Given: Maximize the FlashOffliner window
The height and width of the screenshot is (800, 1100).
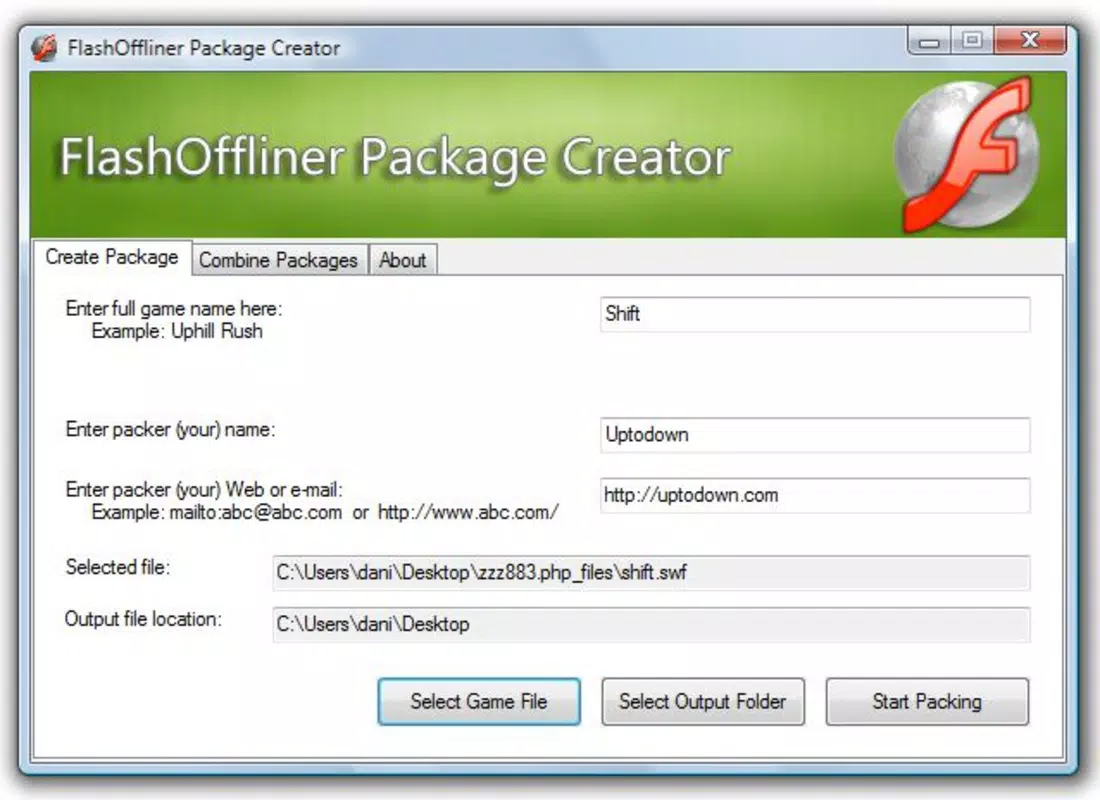Looking at the screenshot, I should tap(972, 41).
